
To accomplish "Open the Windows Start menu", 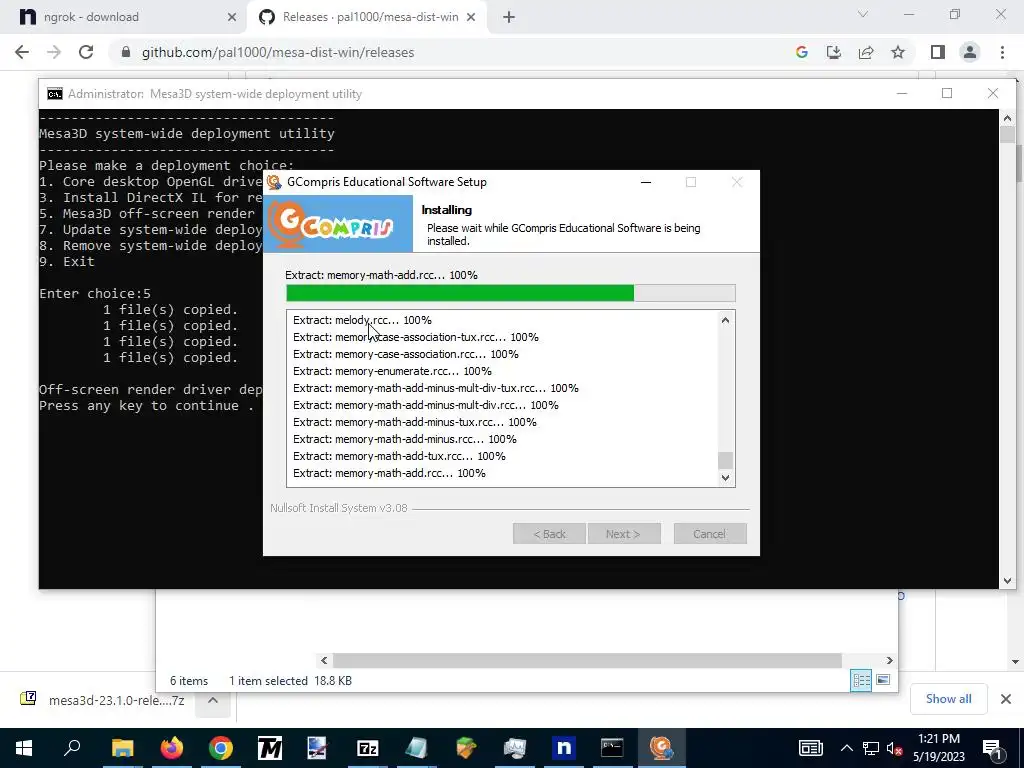I will tap(24, 748).
